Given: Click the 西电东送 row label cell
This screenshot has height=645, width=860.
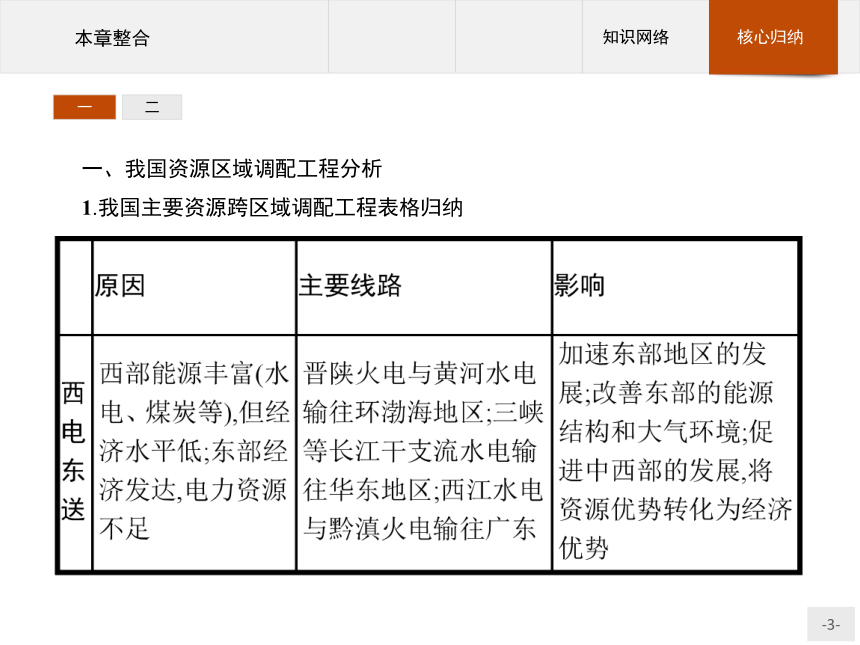Looking at the screenshot, I should (75, 452).
